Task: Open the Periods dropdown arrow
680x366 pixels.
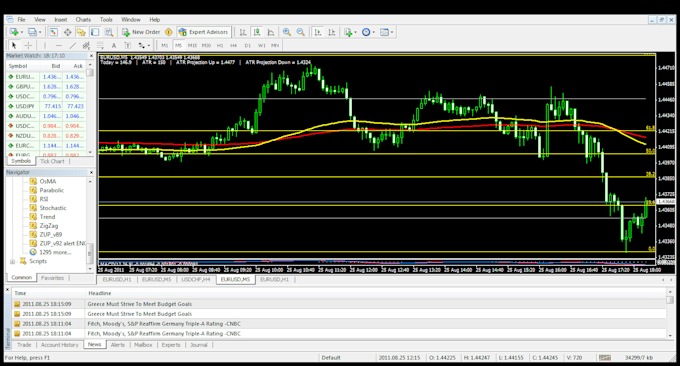Action: 374,32
